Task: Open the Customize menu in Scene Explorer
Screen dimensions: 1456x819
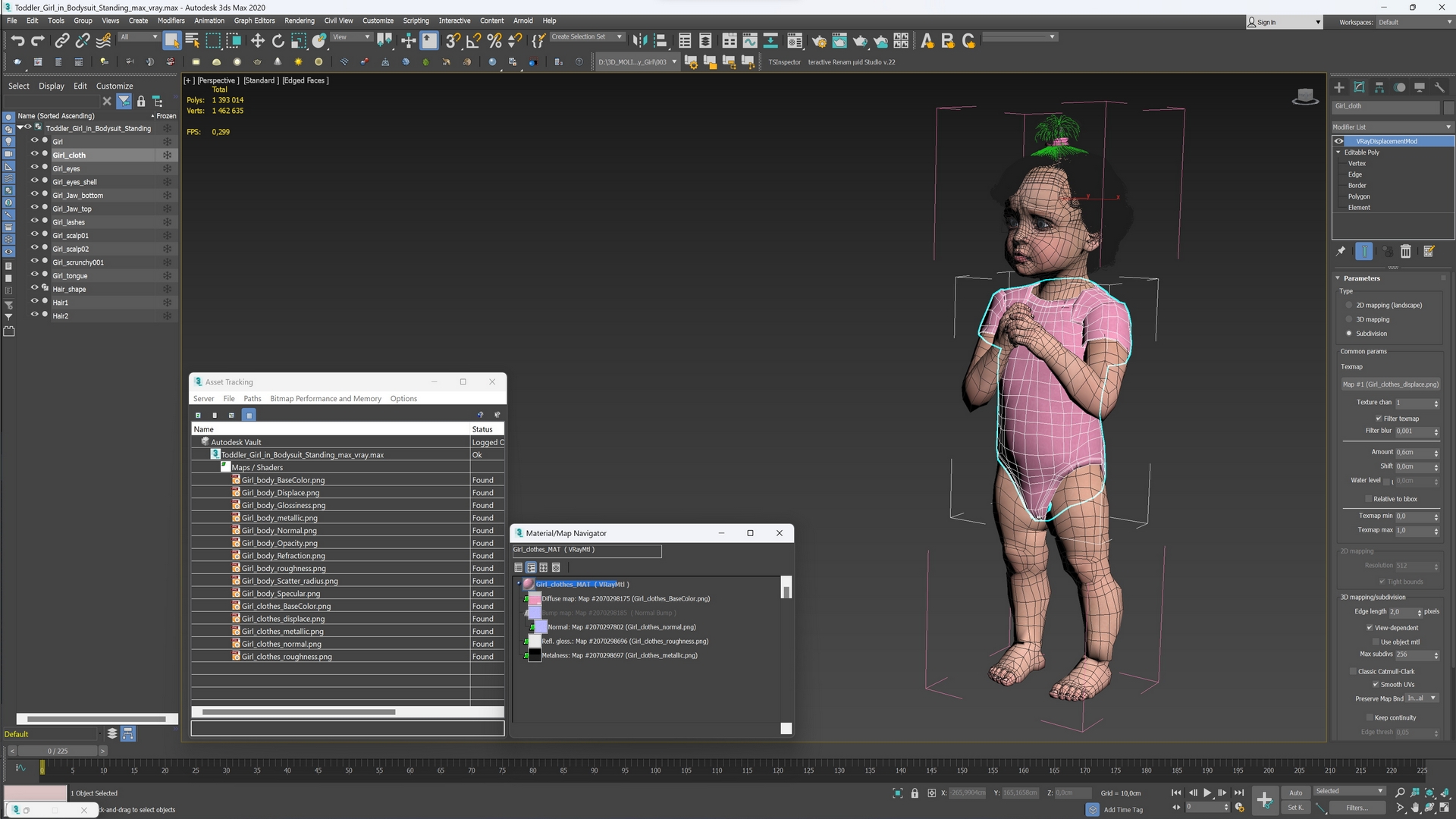Action: (115, 86)
